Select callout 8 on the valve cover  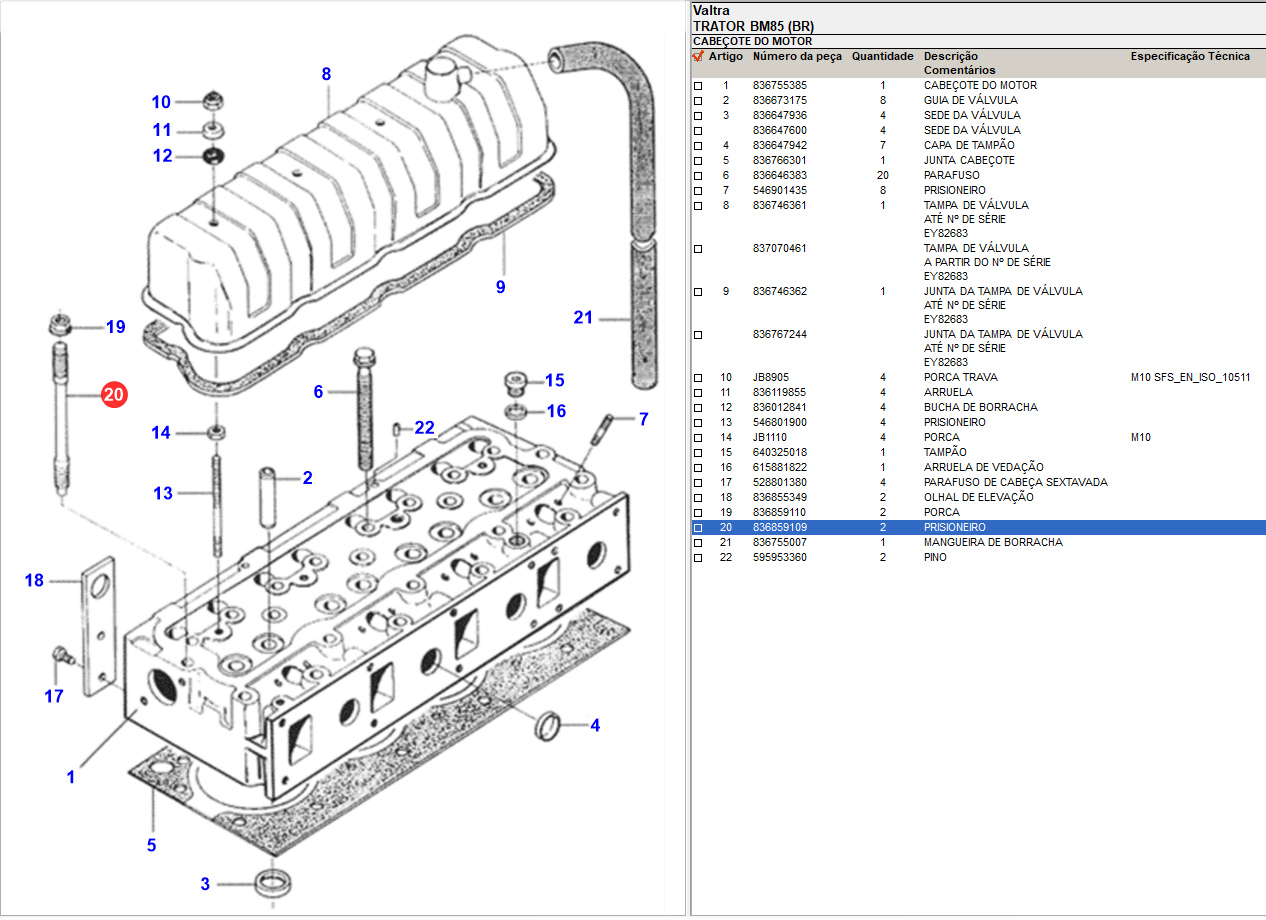tap(326, 74)
